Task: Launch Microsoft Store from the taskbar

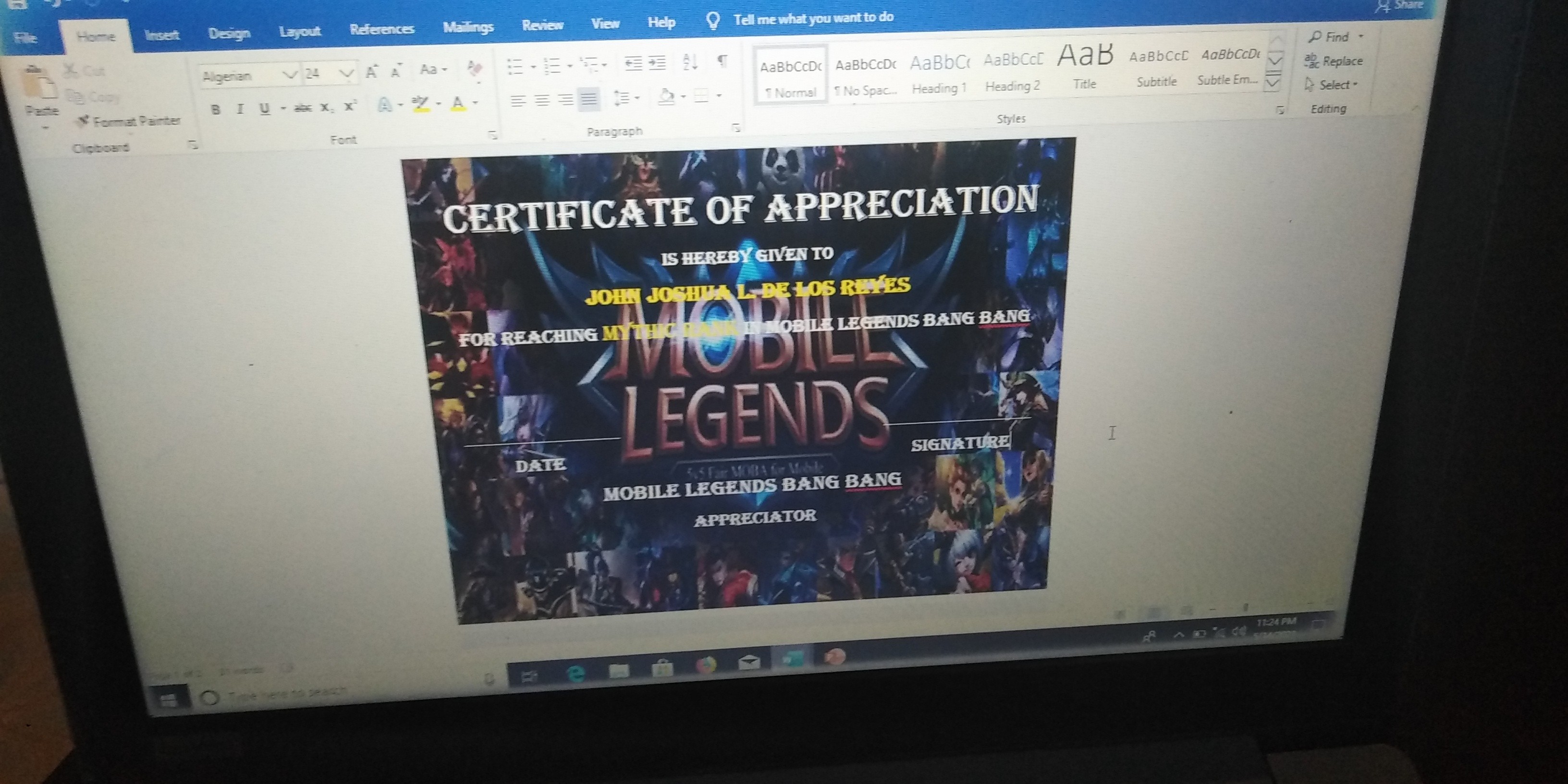Action: tap(662, 668)
